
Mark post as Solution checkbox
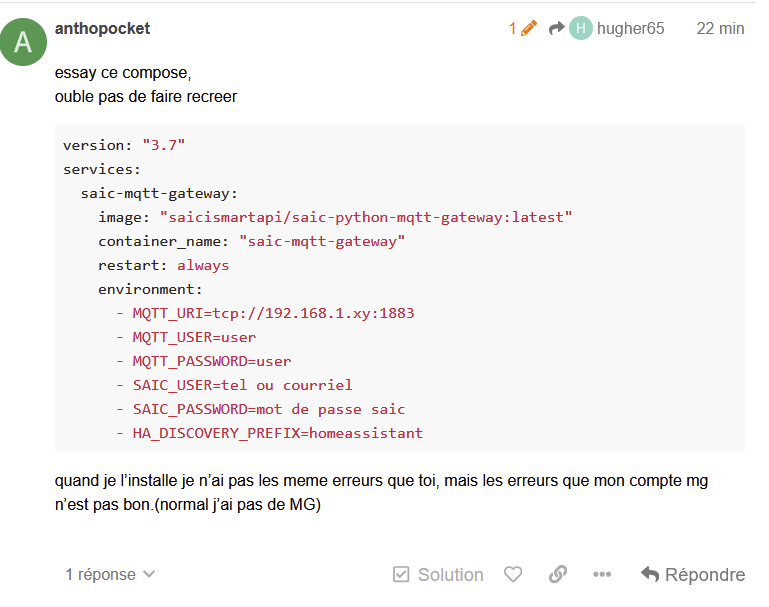[401, 575]
